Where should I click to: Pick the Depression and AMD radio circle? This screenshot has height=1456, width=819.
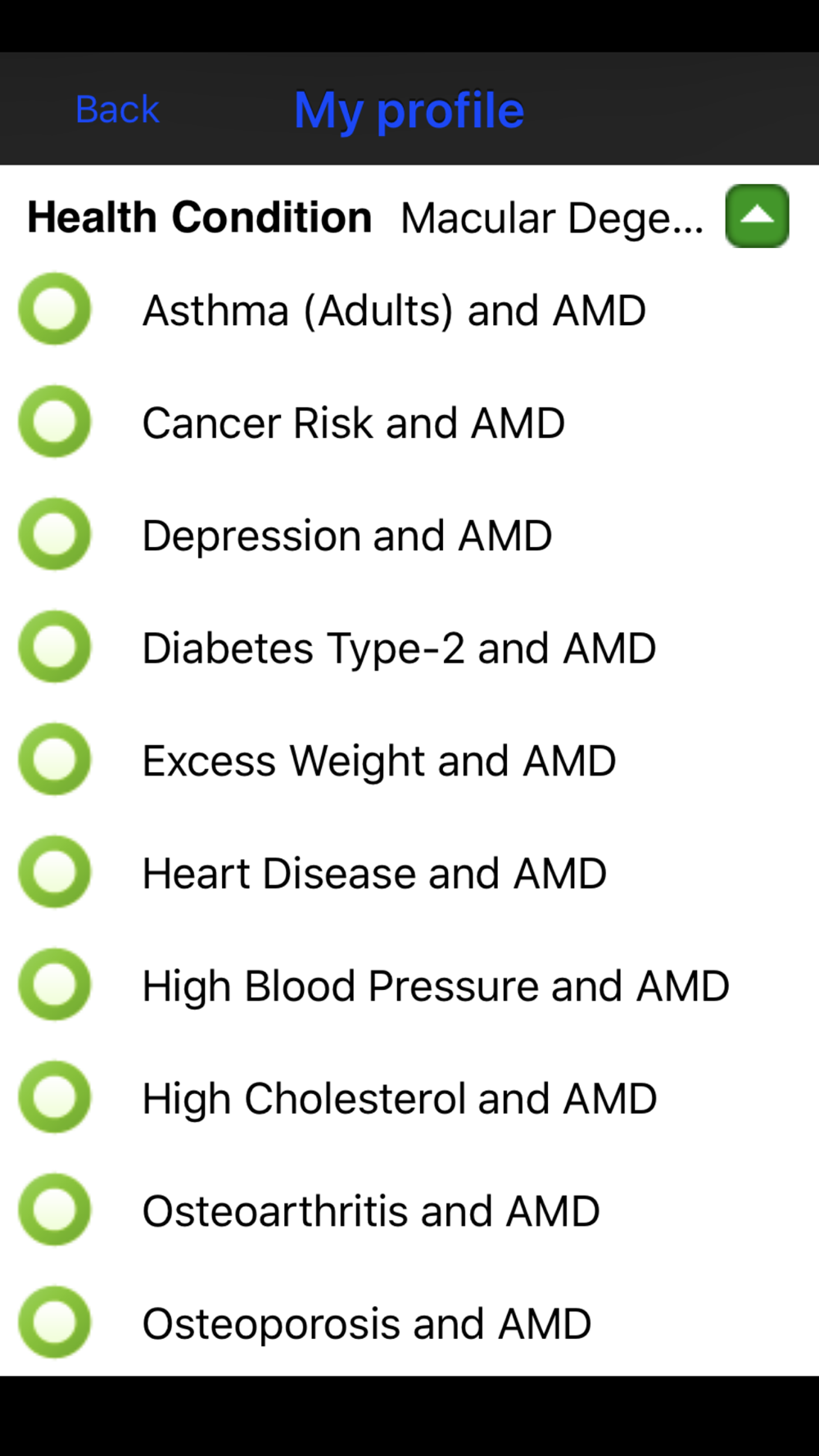click(x=55, y=535)
